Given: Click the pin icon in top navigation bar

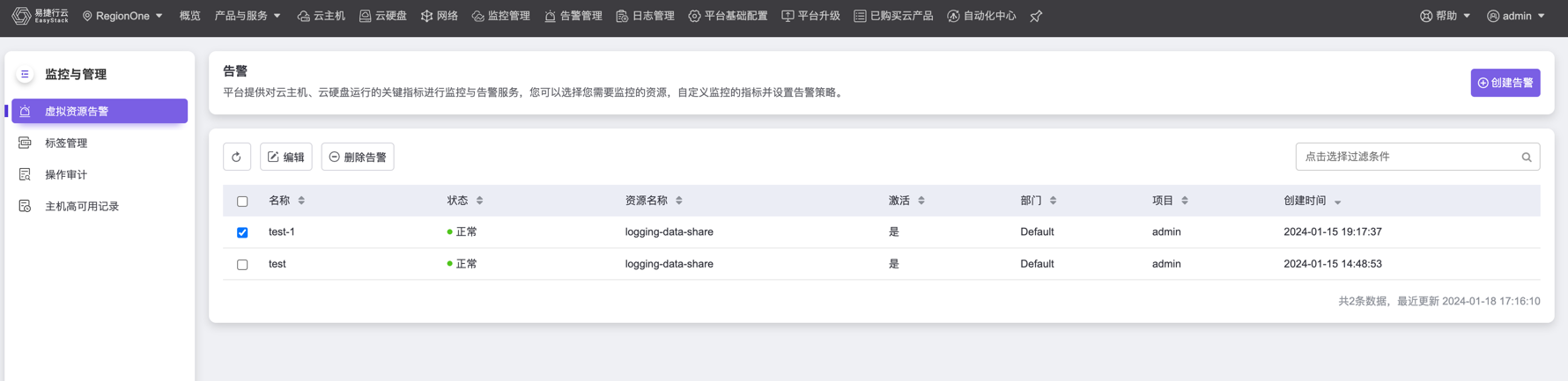Looking at the screenshot, I should (x=1036, y=17).
